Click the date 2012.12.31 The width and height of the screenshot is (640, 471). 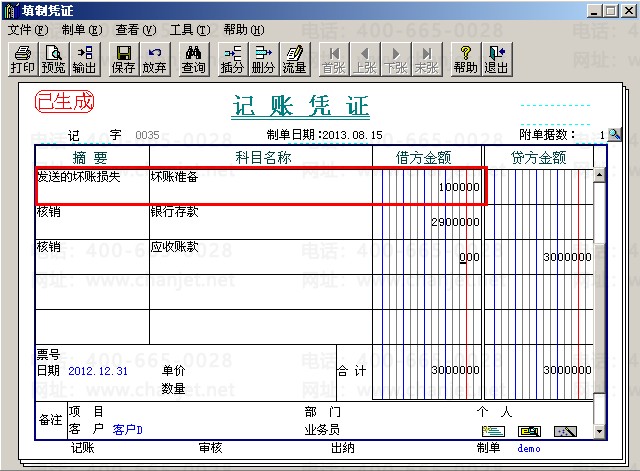[98, 371]
